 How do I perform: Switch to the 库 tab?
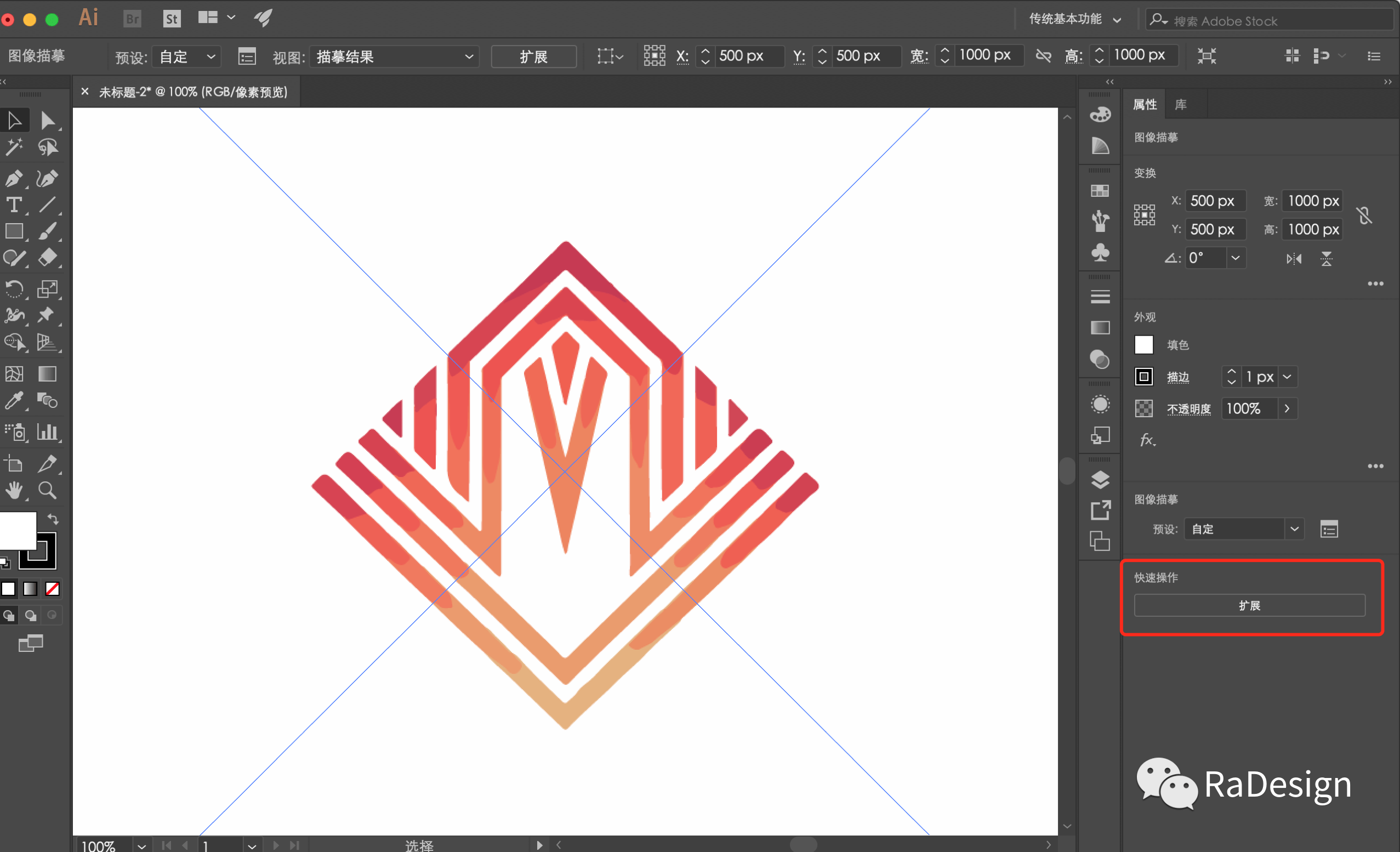tap(1180, 105)
